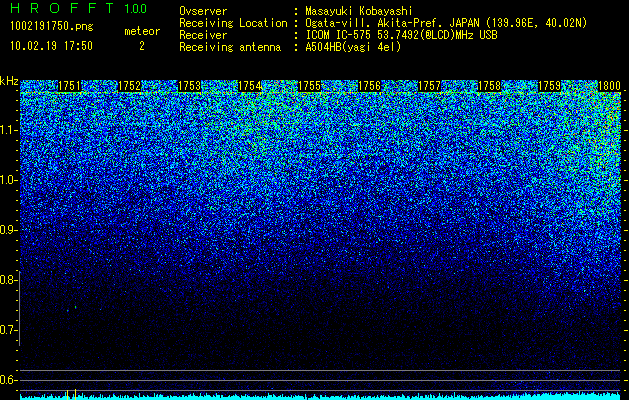629x400 pixels.
Task: Click the 1754 time marker
Action: pos(250,86)
